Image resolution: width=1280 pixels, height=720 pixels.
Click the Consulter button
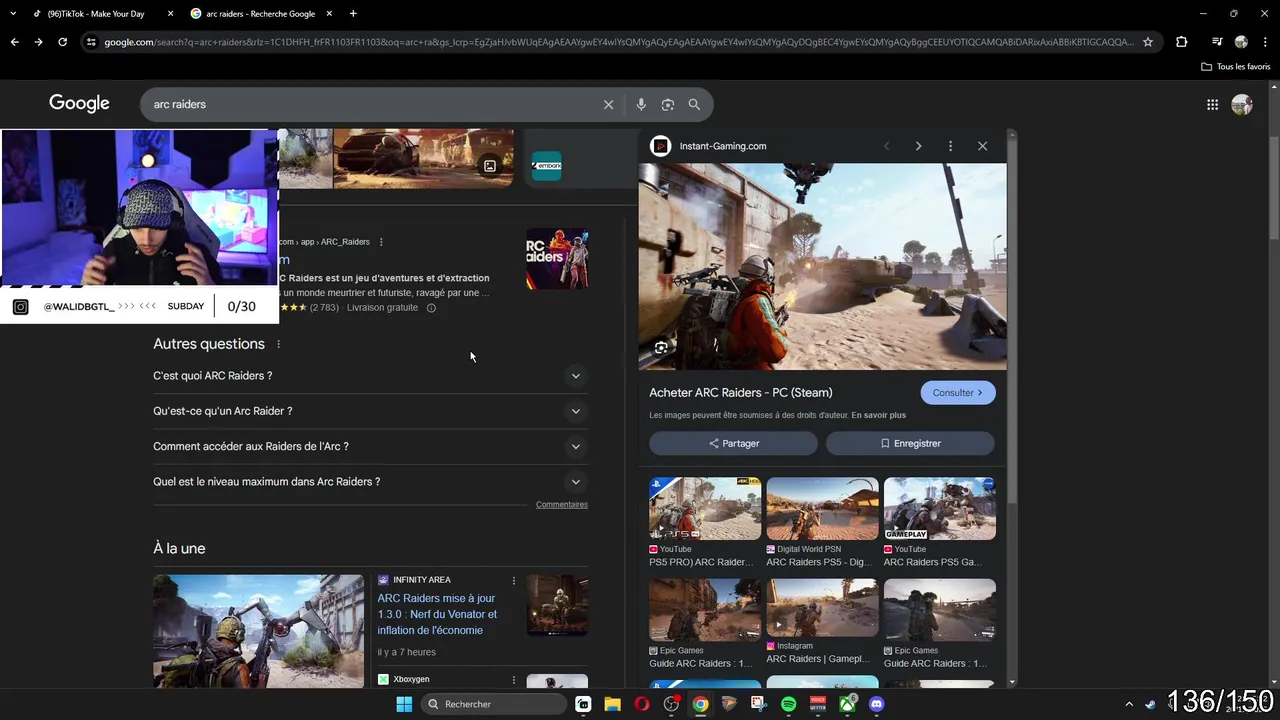pos(958,393)
